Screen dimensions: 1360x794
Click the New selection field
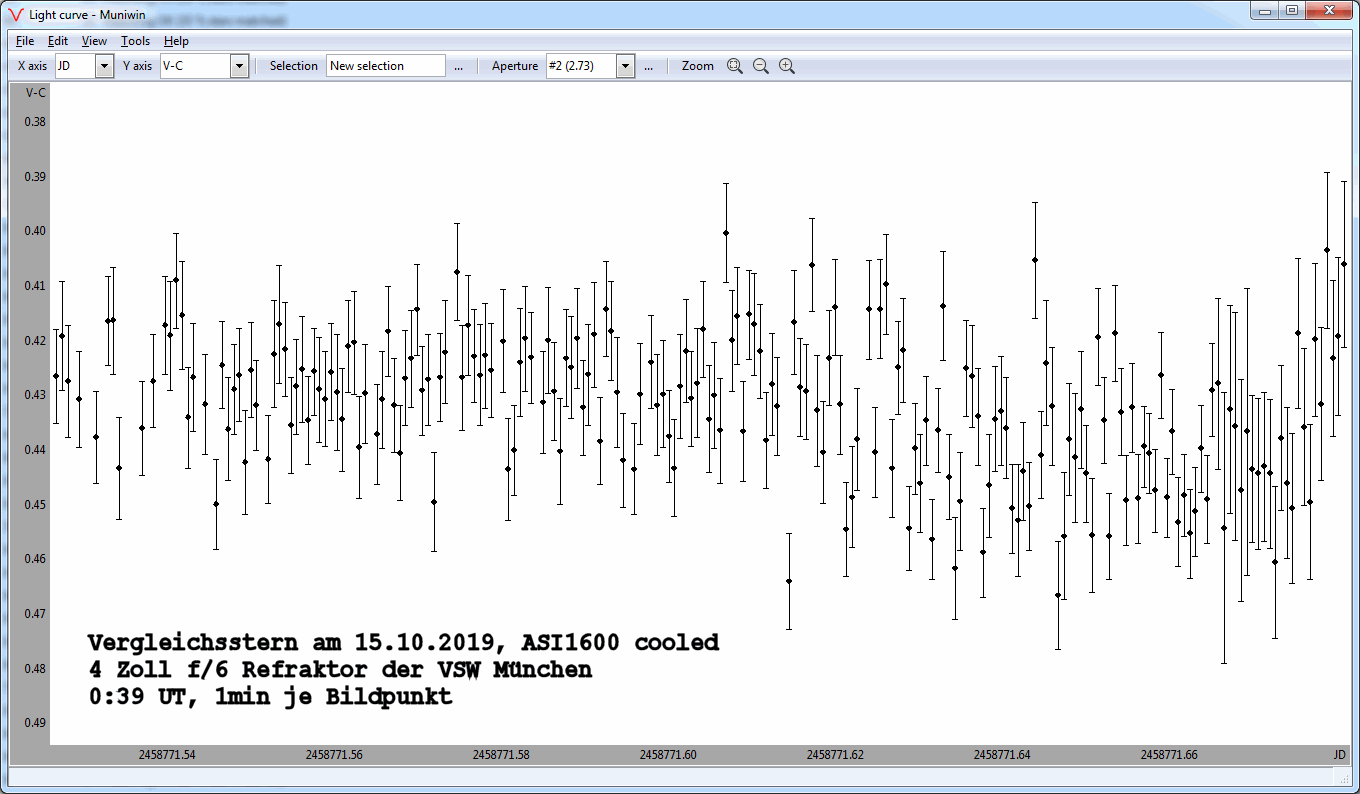[x=385, y=66]
